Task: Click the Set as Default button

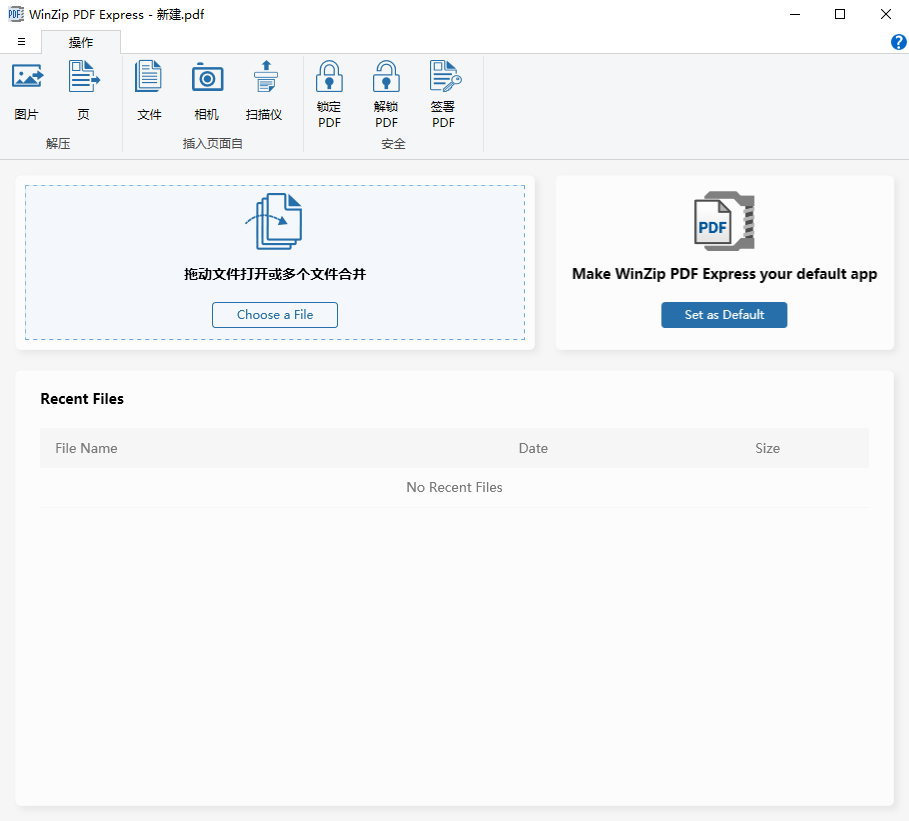Action: (x=724, y=315)
